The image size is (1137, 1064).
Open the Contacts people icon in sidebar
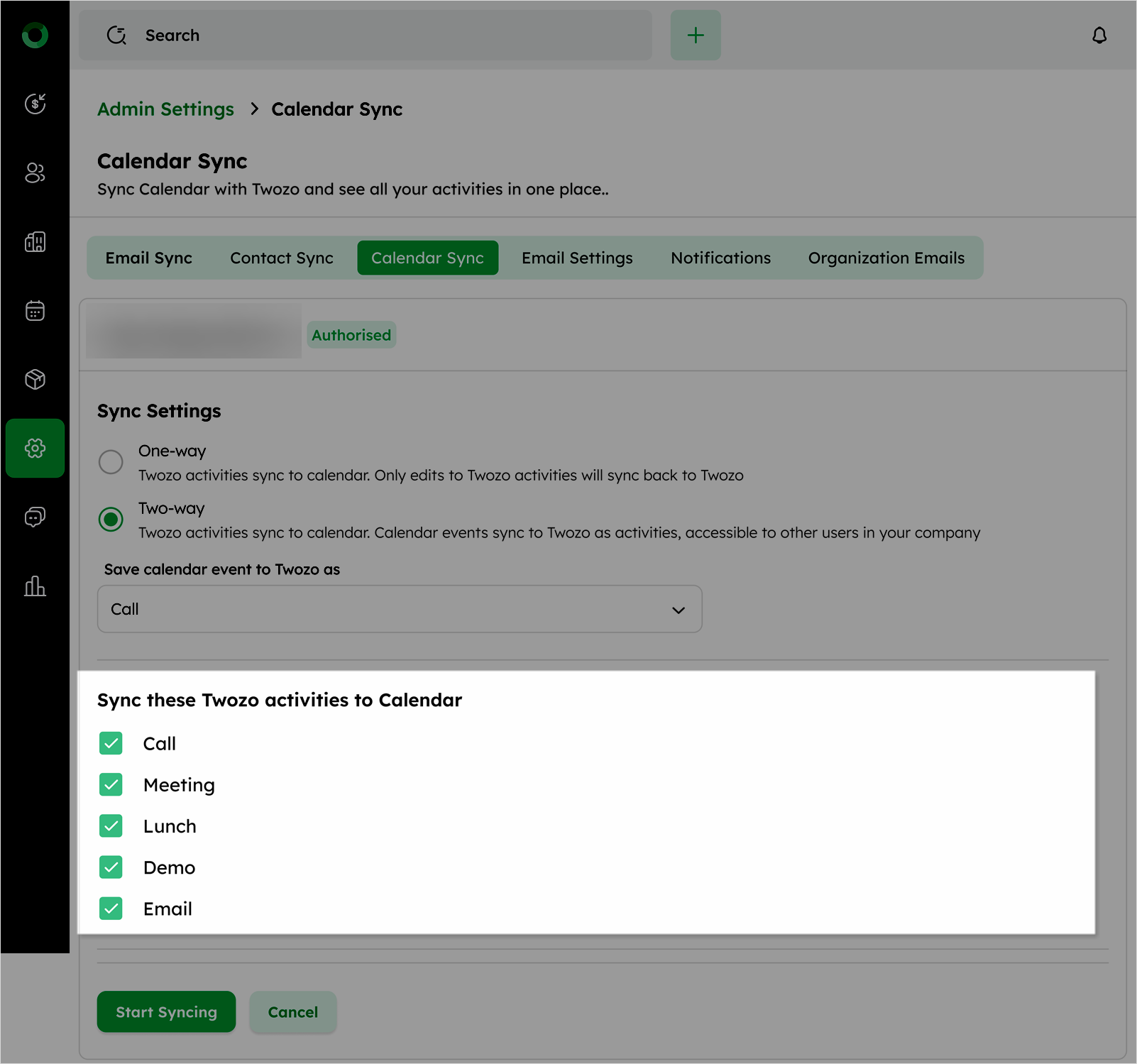pyautogui.click(x=35, y=172)
